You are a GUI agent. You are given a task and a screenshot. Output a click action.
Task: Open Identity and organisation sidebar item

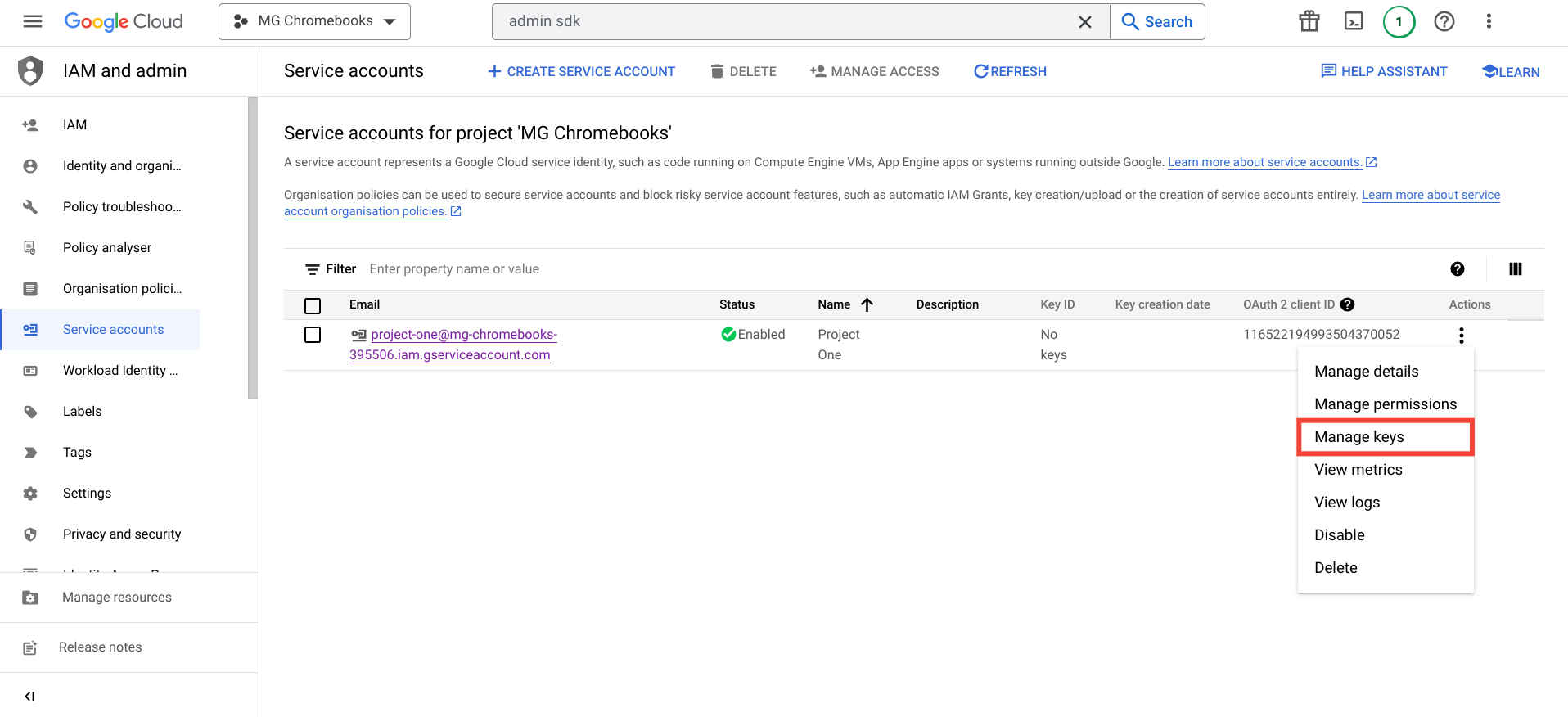[x=100, y=166]
